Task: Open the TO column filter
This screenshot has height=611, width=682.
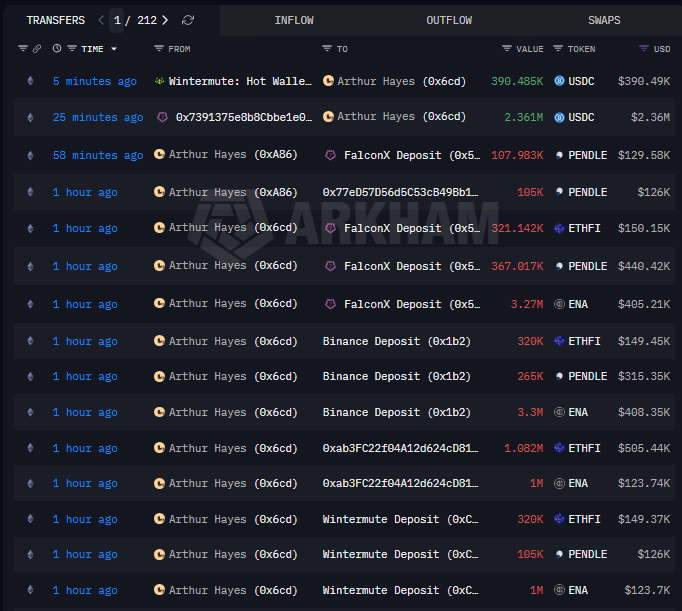Action: [x=327, y=49]
